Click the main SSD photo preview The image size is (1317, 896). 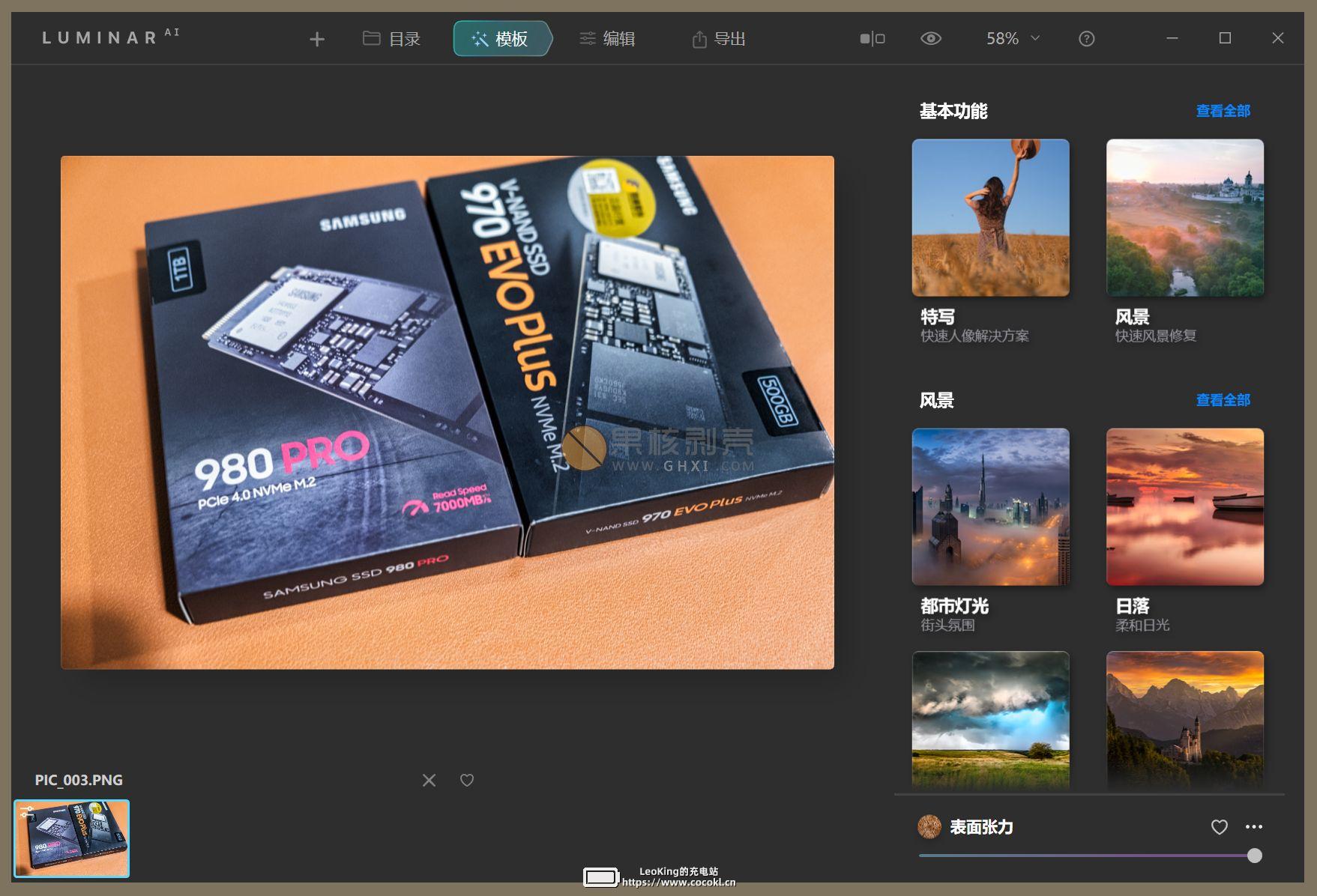[447, 412]
